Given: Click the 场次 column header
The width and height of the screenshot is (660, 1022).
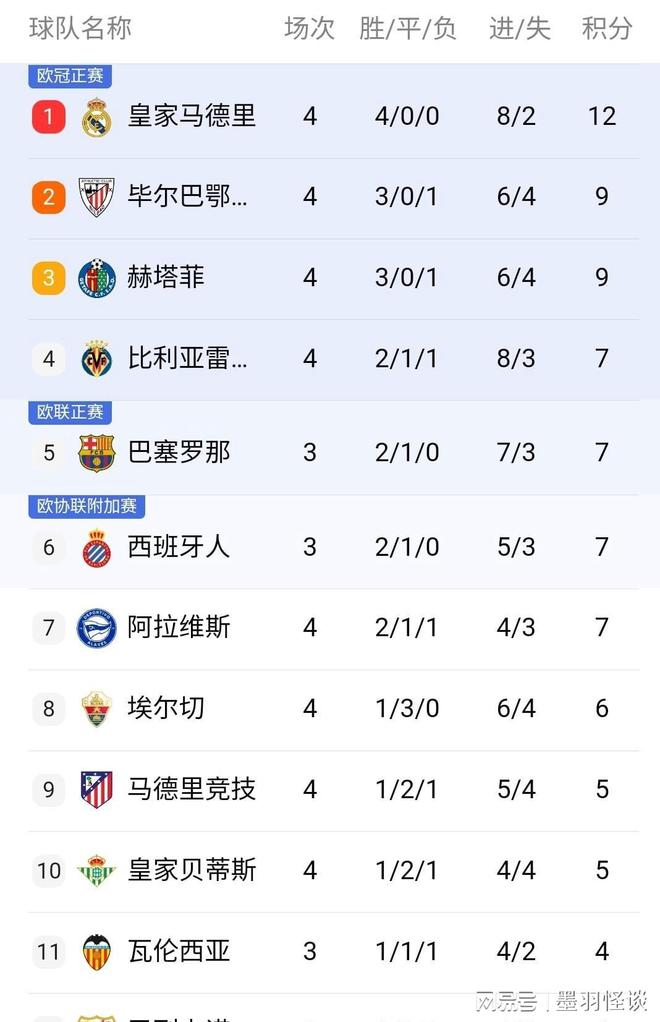Looking at the screenshot, I should [309, 30].
